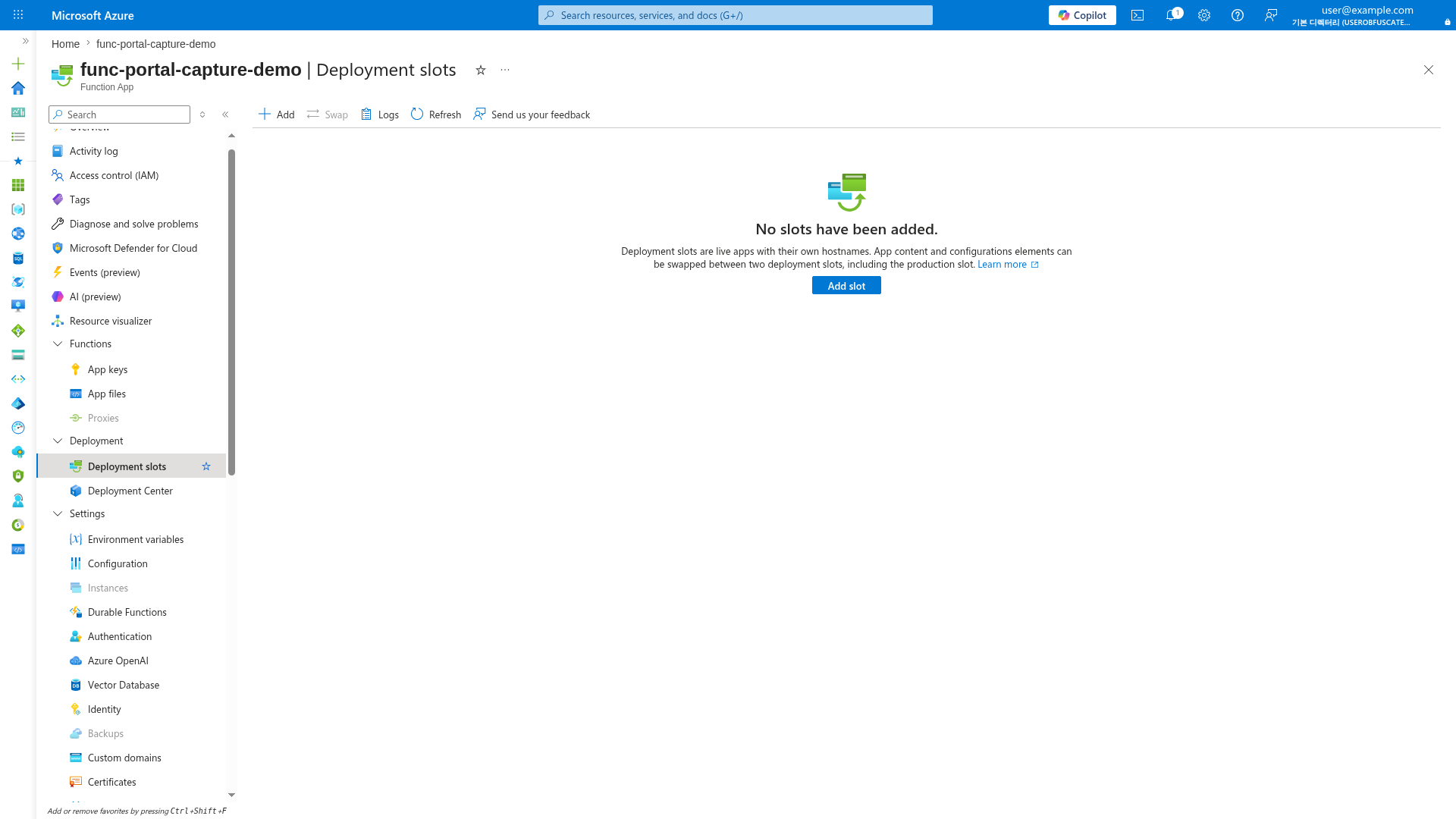Launch Cloud Shell from the top bar
1456x819 pixels.
point(1137,15)
